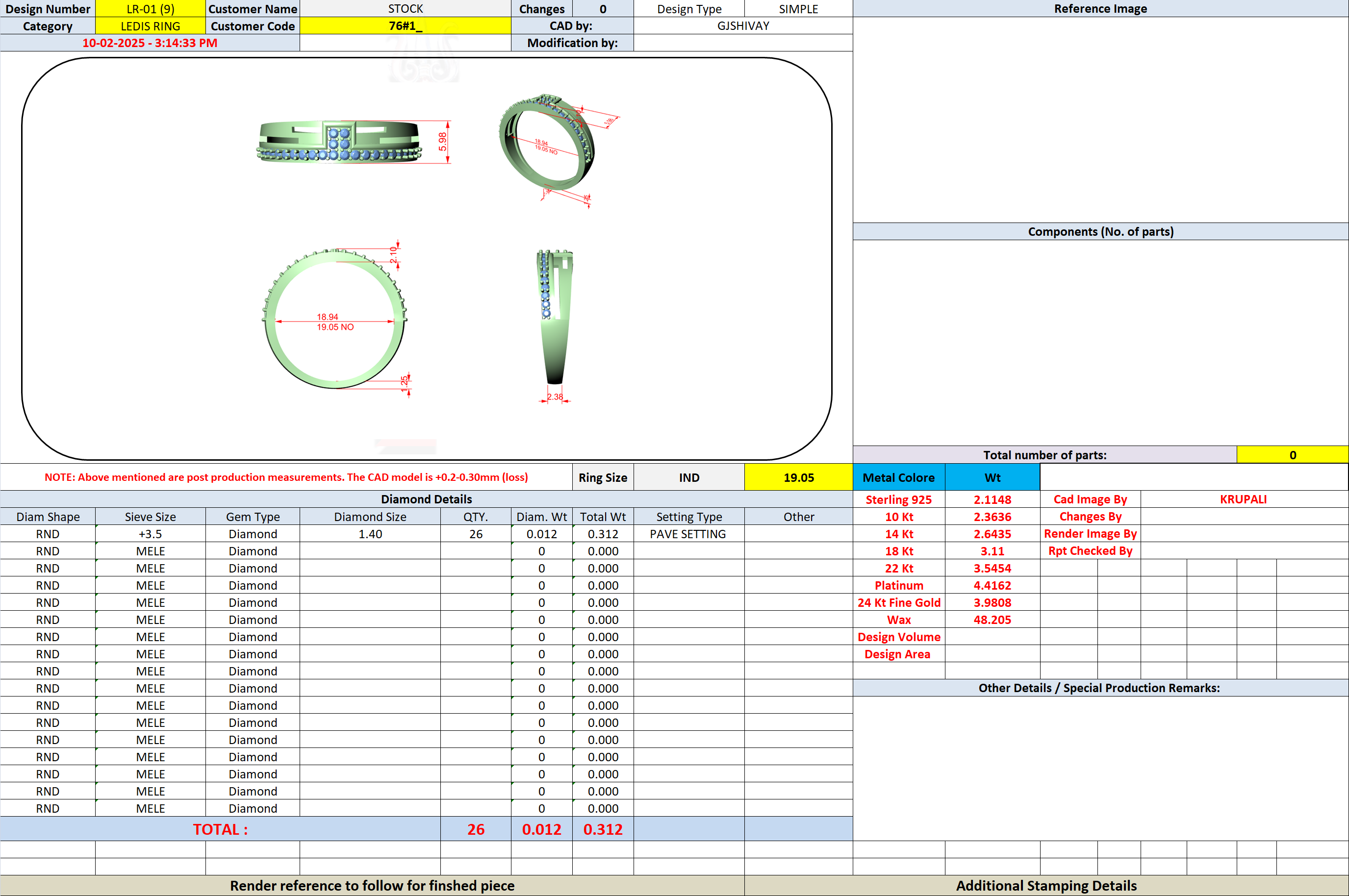The height and width of the screenshot is (896, 1349).
Task: Click customer code cell 76#1_
Action: coord(405,25)
